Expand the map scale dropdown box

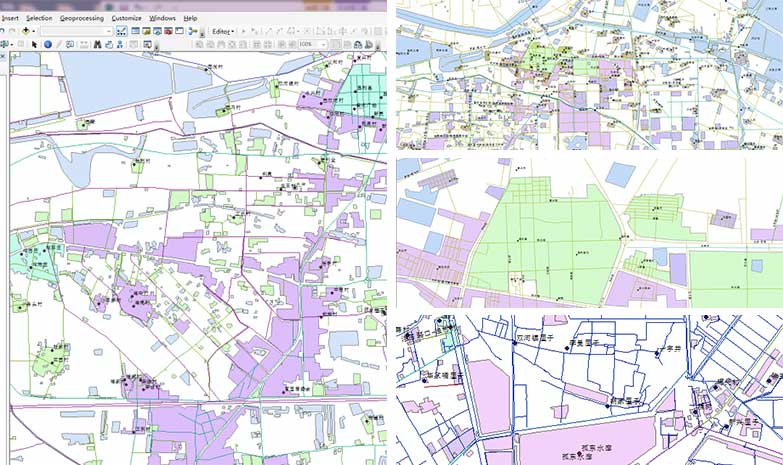point(108,31)
